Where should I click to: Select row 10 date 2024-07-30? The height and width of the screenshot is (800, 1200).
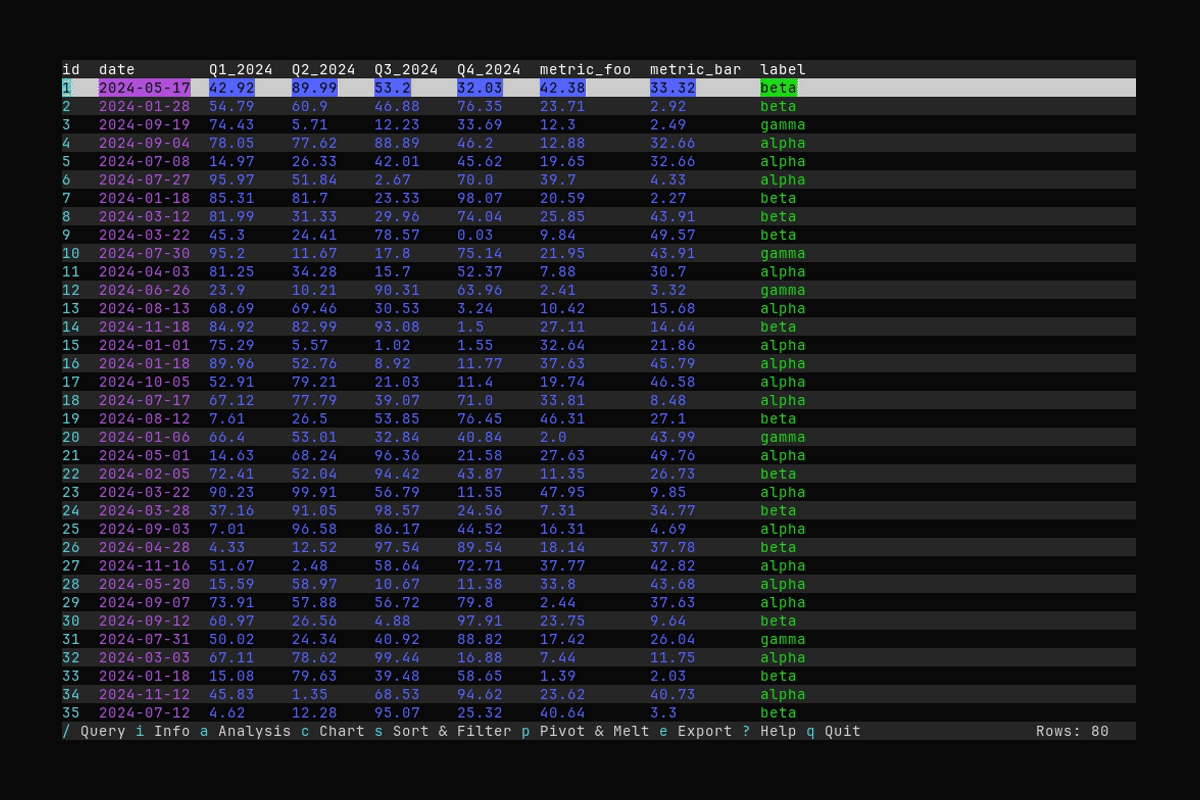click(x=144, y=253)
